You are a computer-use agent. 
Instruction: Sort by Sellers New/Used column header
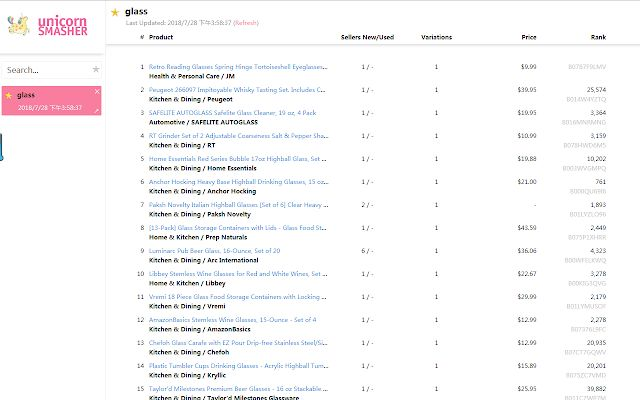pos(367,37)
